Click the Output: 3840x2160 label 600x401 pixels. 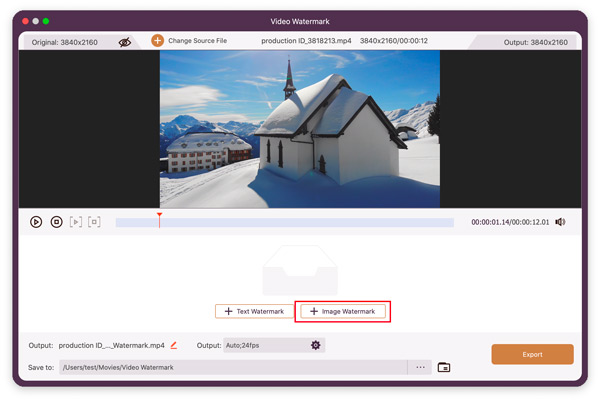click(535, 42)
